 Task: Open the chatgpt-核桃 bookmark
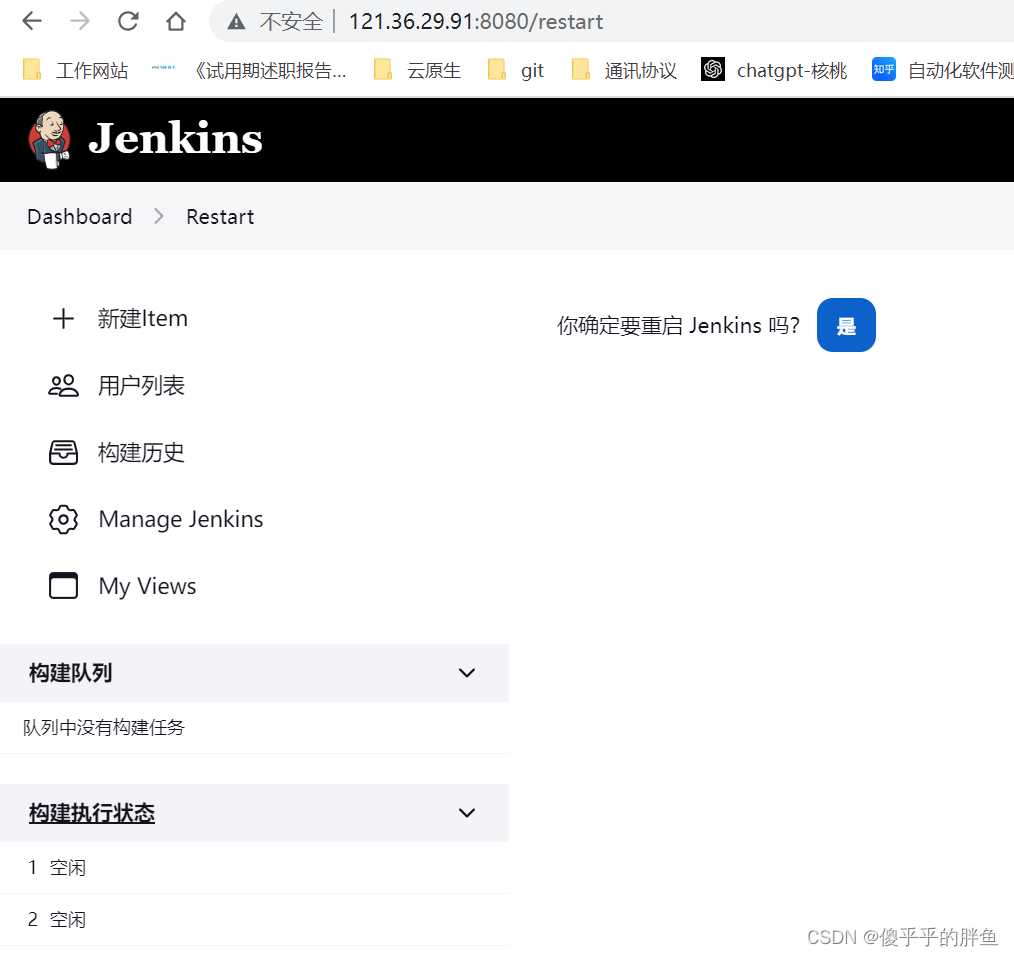774,70
